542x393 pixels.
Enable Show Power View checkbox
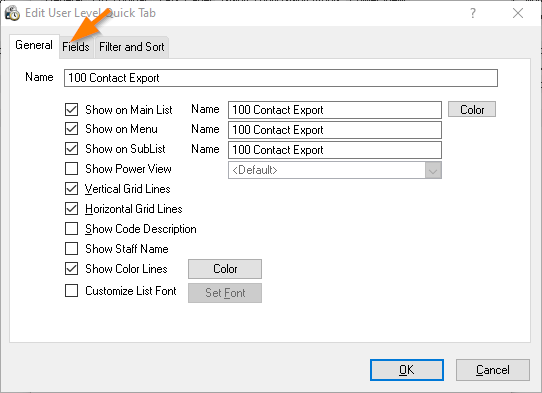[x=72, y=169]
